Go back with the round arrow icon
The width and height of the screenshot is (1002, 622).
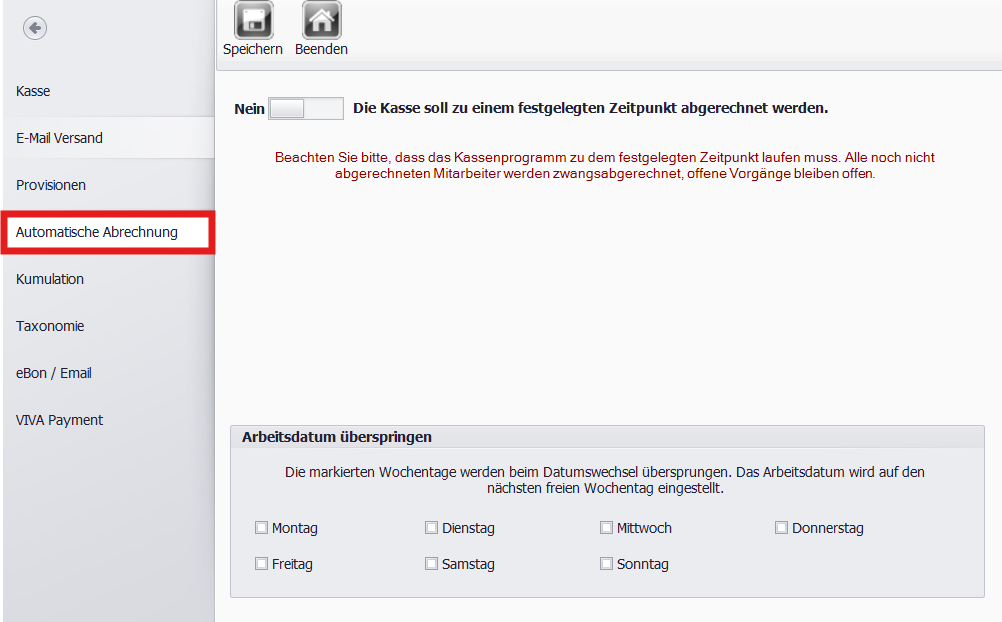(x=35, y=28)
